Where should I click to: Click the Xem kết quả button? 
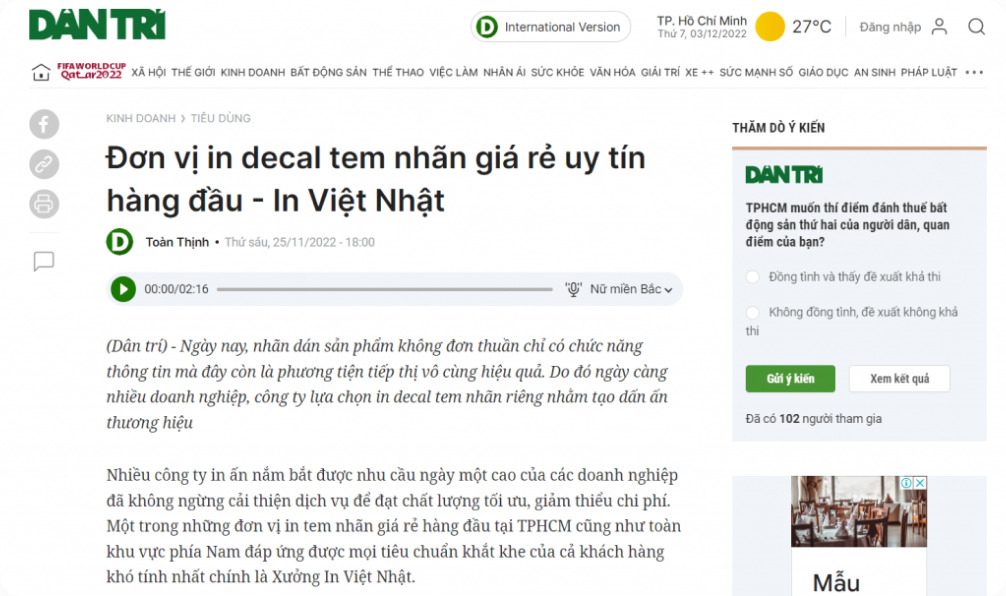[x=899, y=379]
